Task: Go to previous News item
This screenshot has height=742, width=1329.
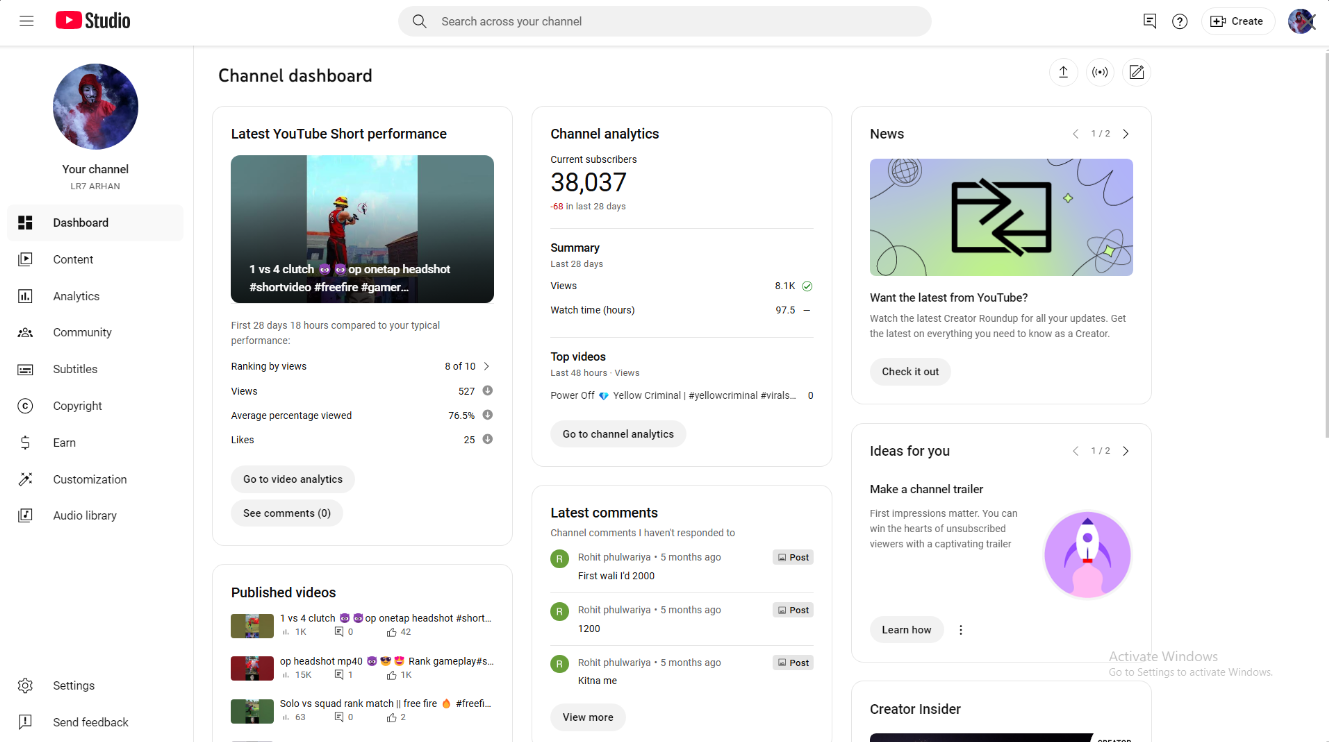Action: 1076,134
